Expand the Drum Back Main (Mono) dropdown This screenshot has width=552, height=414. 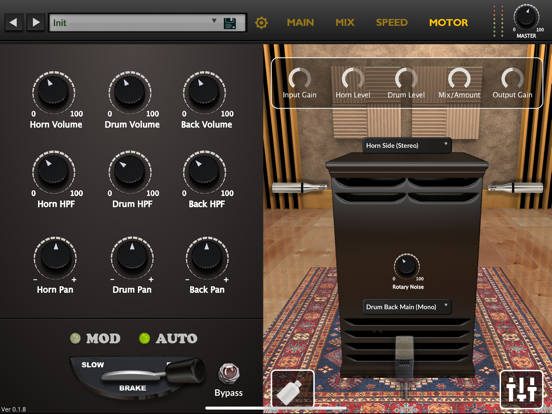(x=407, y=307)
